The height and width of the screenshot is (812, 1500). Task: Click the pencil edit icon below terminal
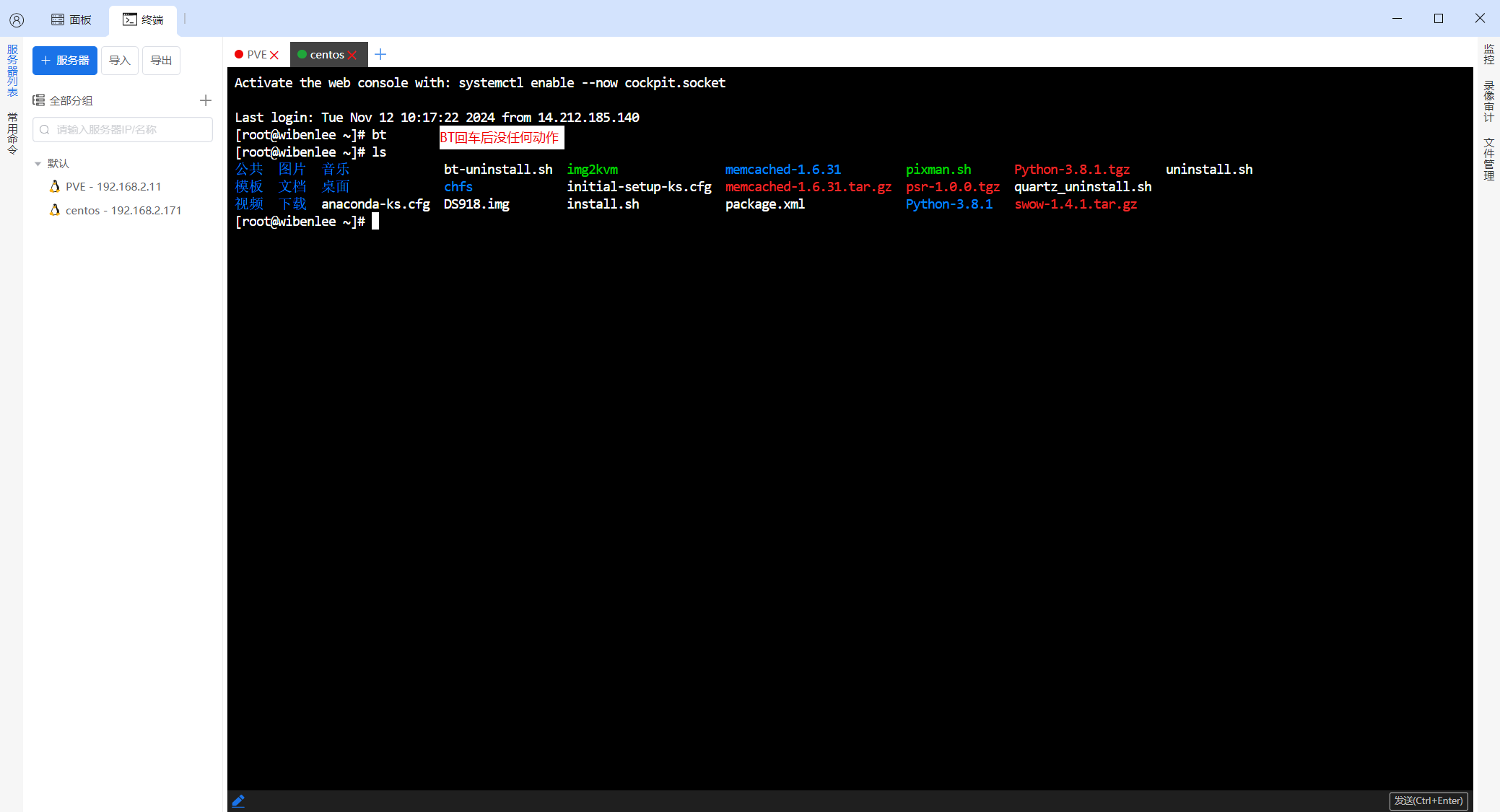238,800
